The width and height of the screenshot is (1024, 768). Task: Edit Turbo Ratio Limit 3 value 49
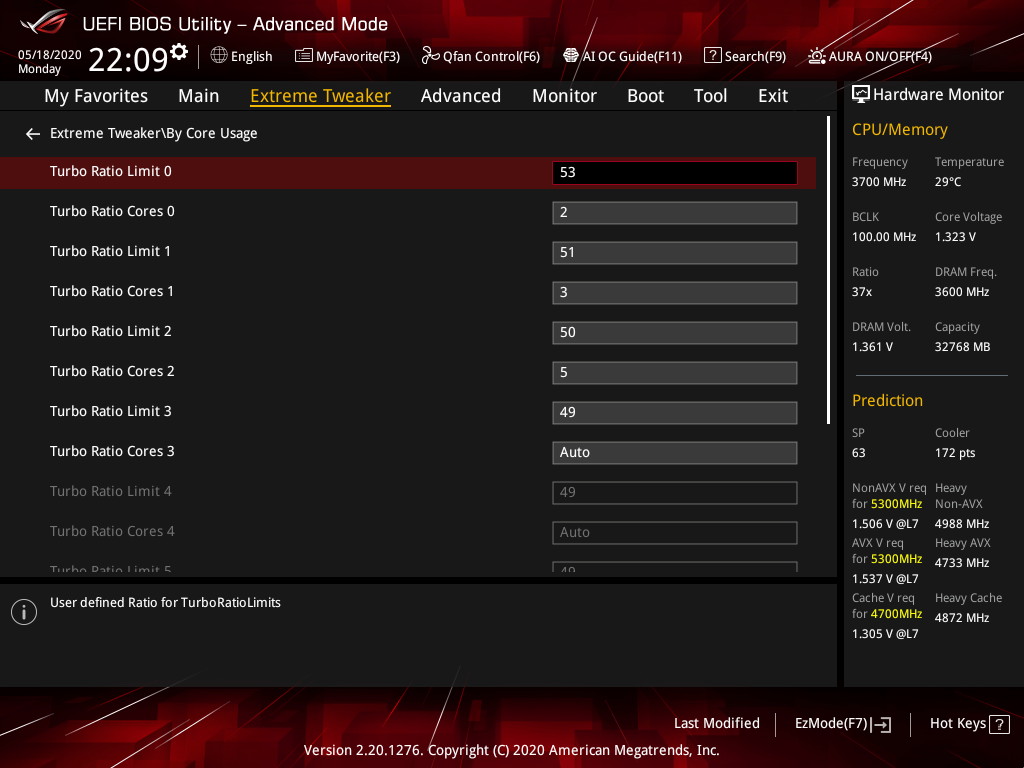[x=675, y=413]
